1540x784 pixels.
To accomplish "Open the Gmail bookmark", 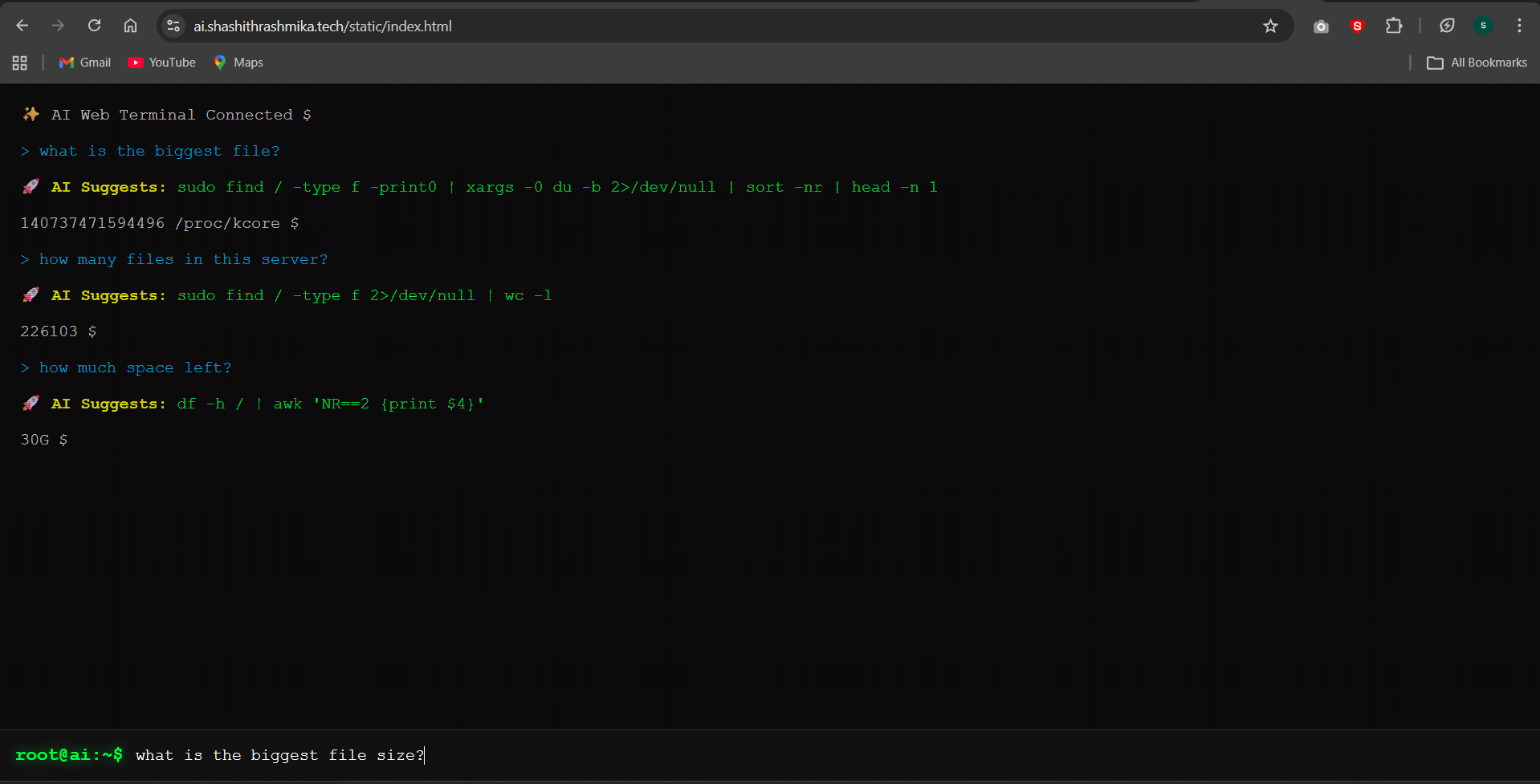I will 85,63.
